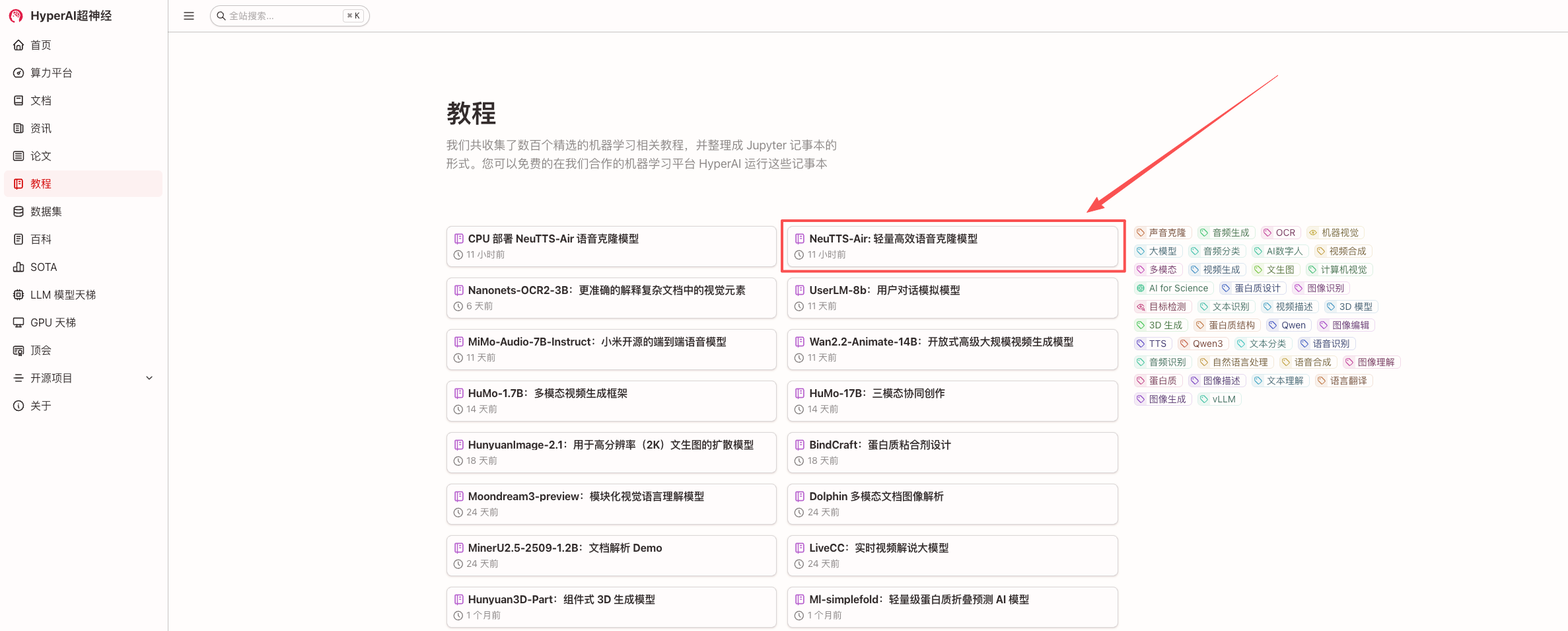Click notebook icon of UserLM-8b card
Screen dimensions: 1568x631
[x=800, y=290]
